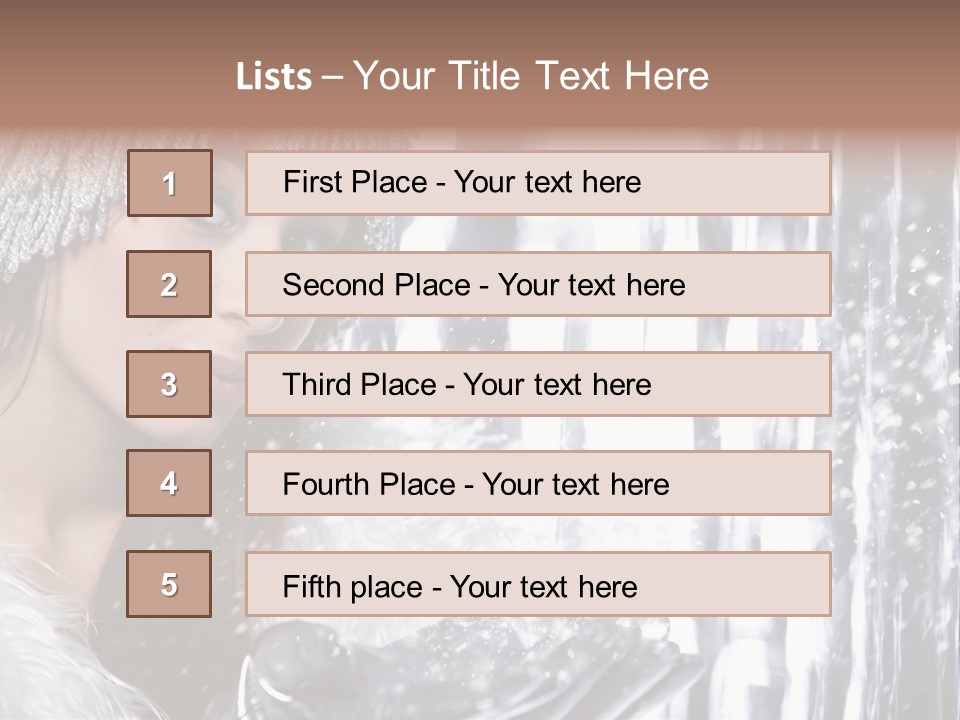960x720 pixels.
Task: Click the number 1 box
Action: coord(169,183)
